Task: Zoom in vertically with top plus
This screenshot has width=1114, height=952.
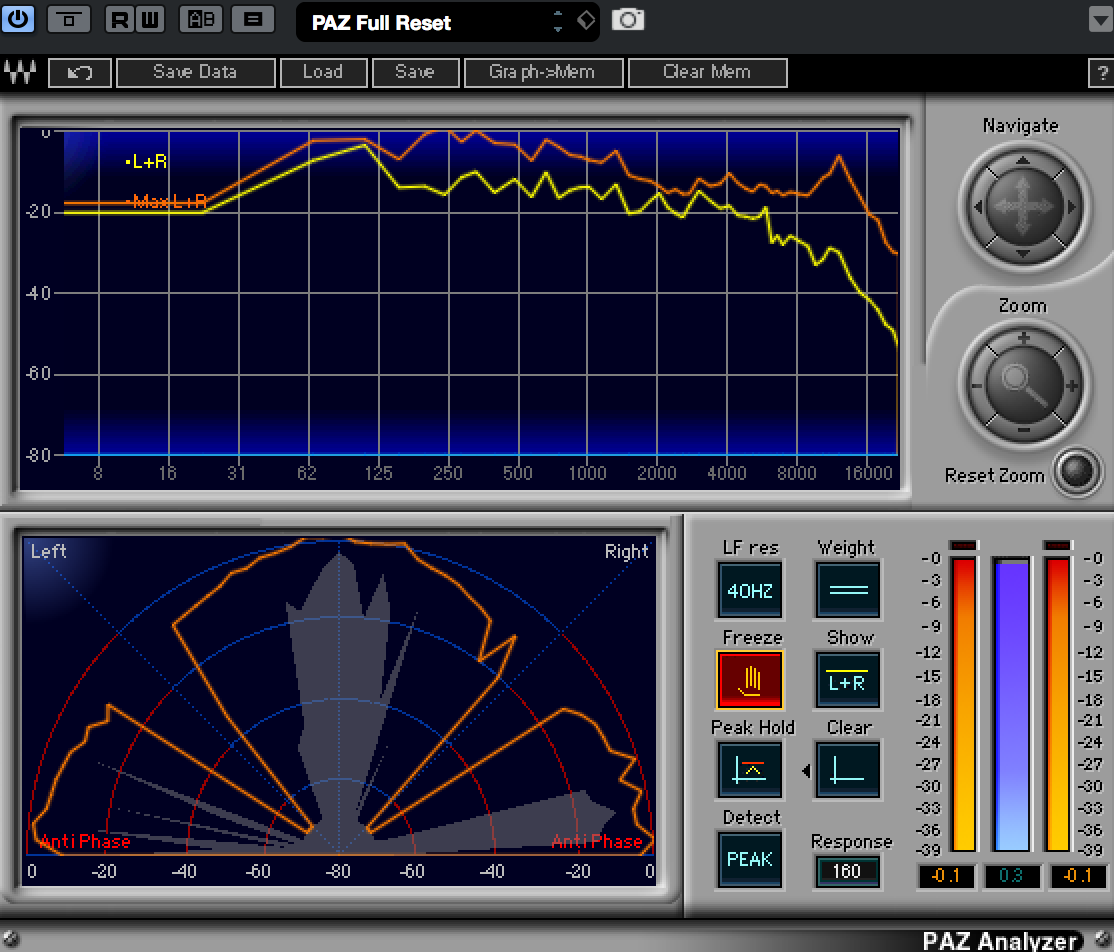Action: 1023,338
